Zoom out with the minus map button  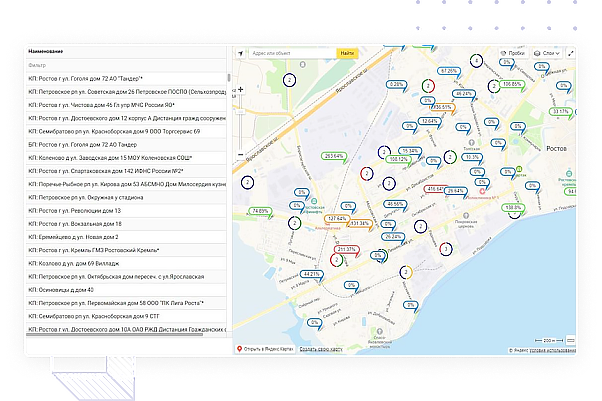[x=240, y=154]
